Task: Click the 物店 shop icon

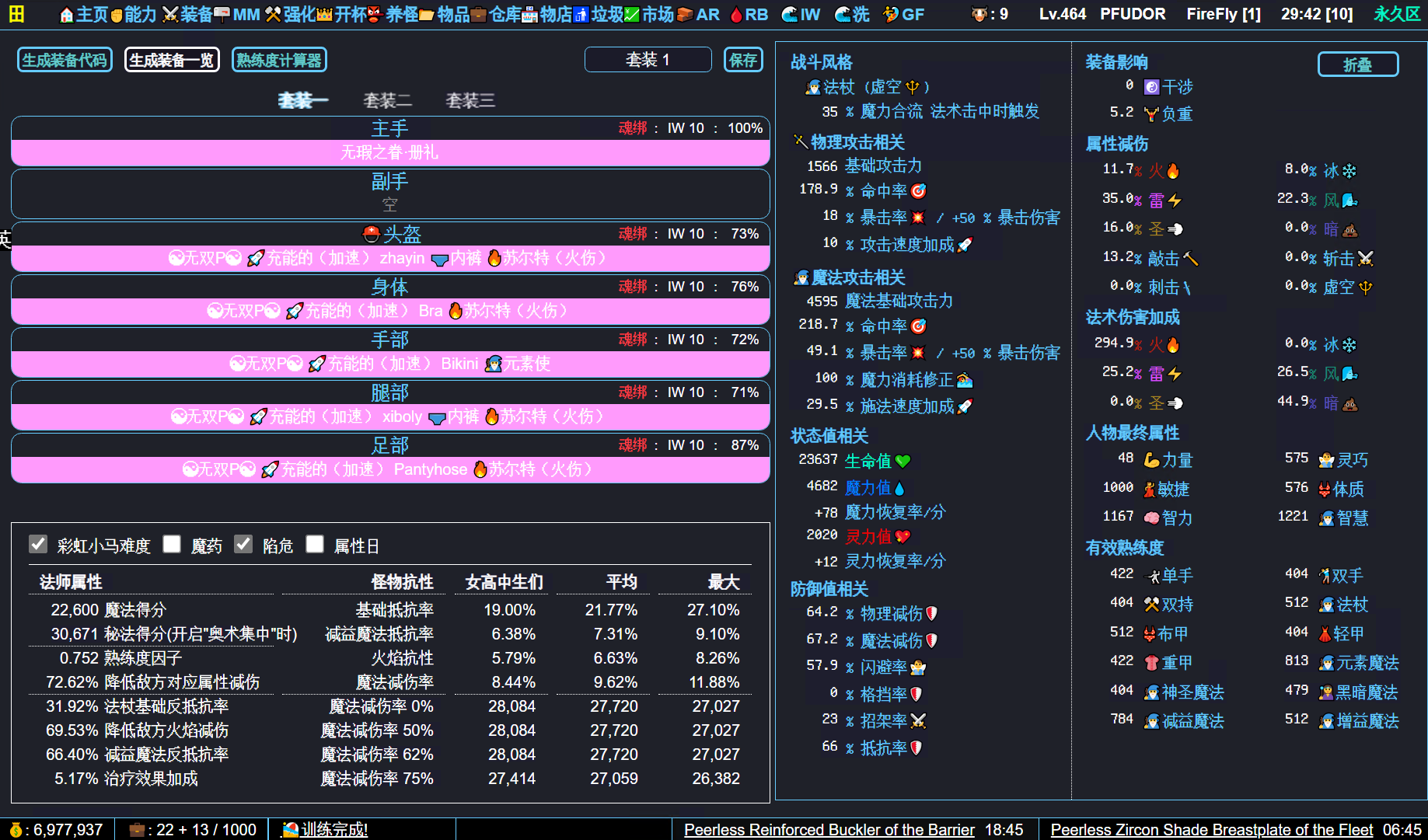Action: click(x=529, y=14)
